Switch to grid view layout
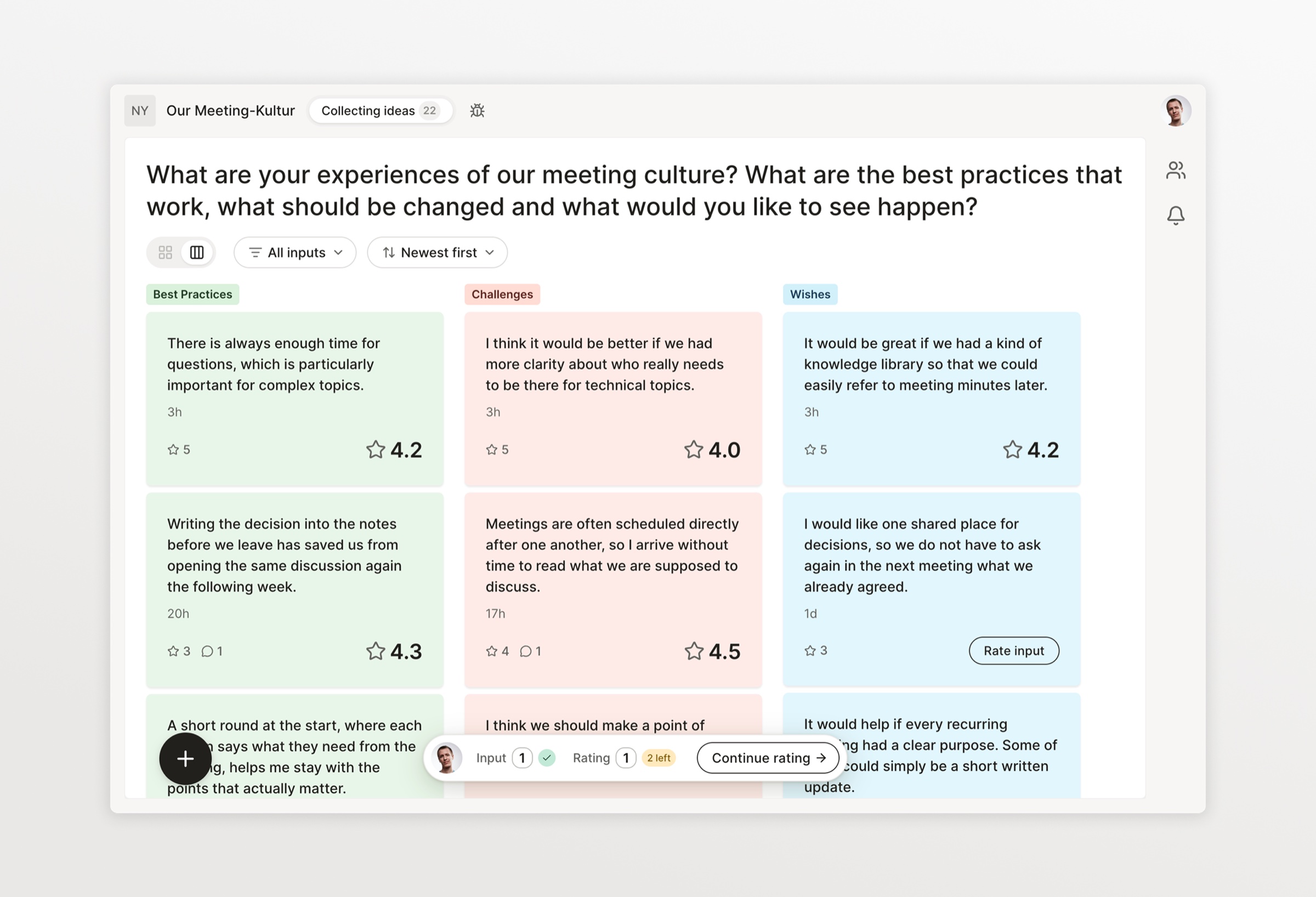The width and height of the screenshot is (1316, 897). [166, 253]
